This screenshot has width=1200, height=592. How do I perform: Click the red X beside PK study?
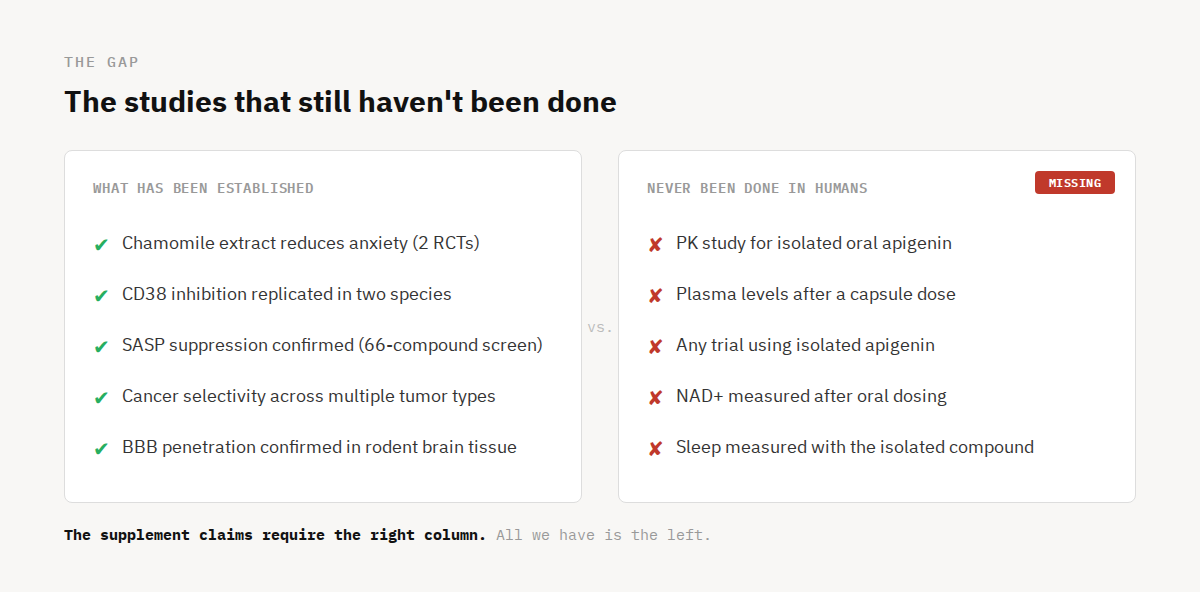pos(655,244)
